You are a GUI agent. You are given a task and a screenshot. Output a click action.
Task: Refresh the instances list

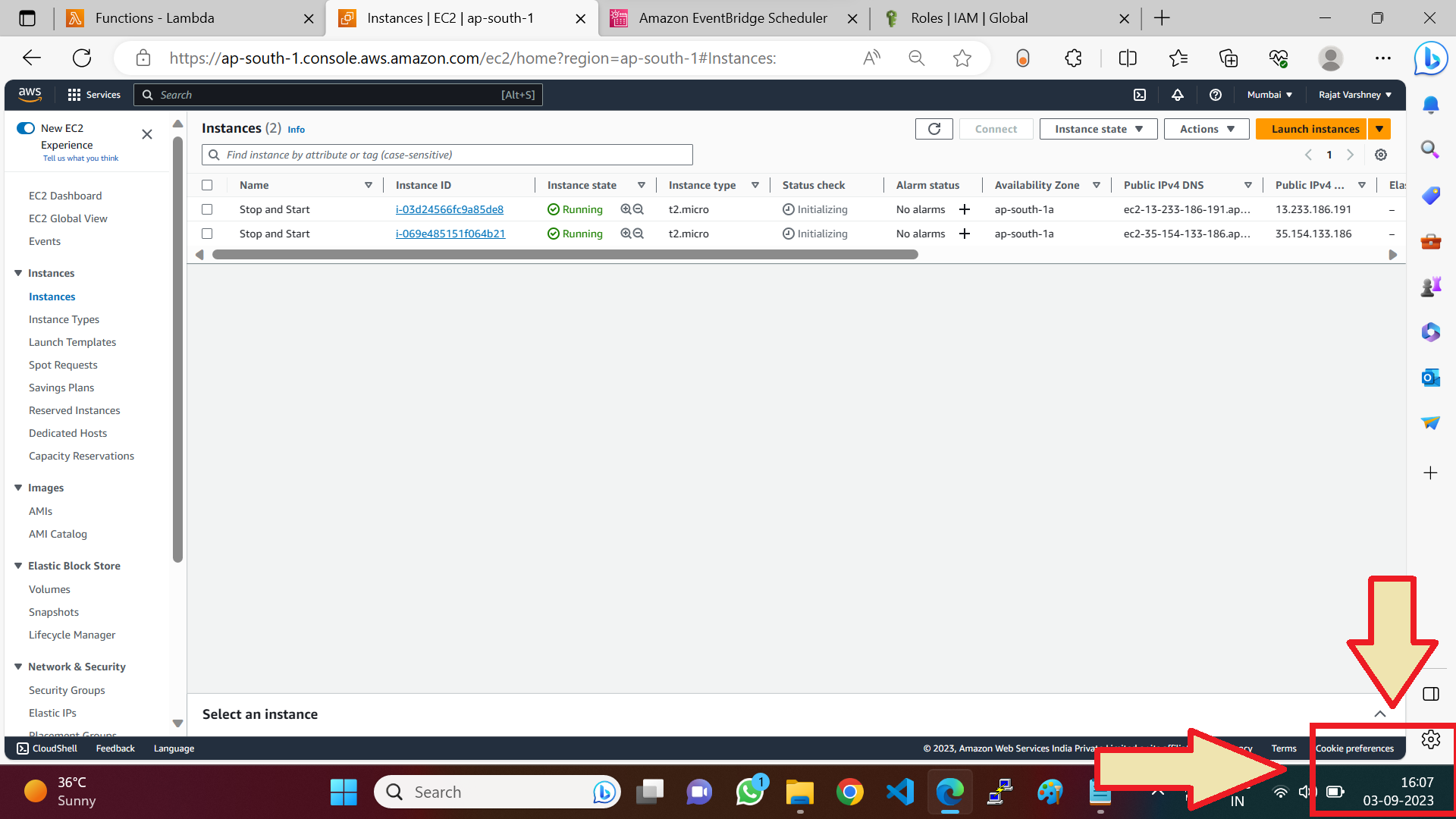[934, 128]
